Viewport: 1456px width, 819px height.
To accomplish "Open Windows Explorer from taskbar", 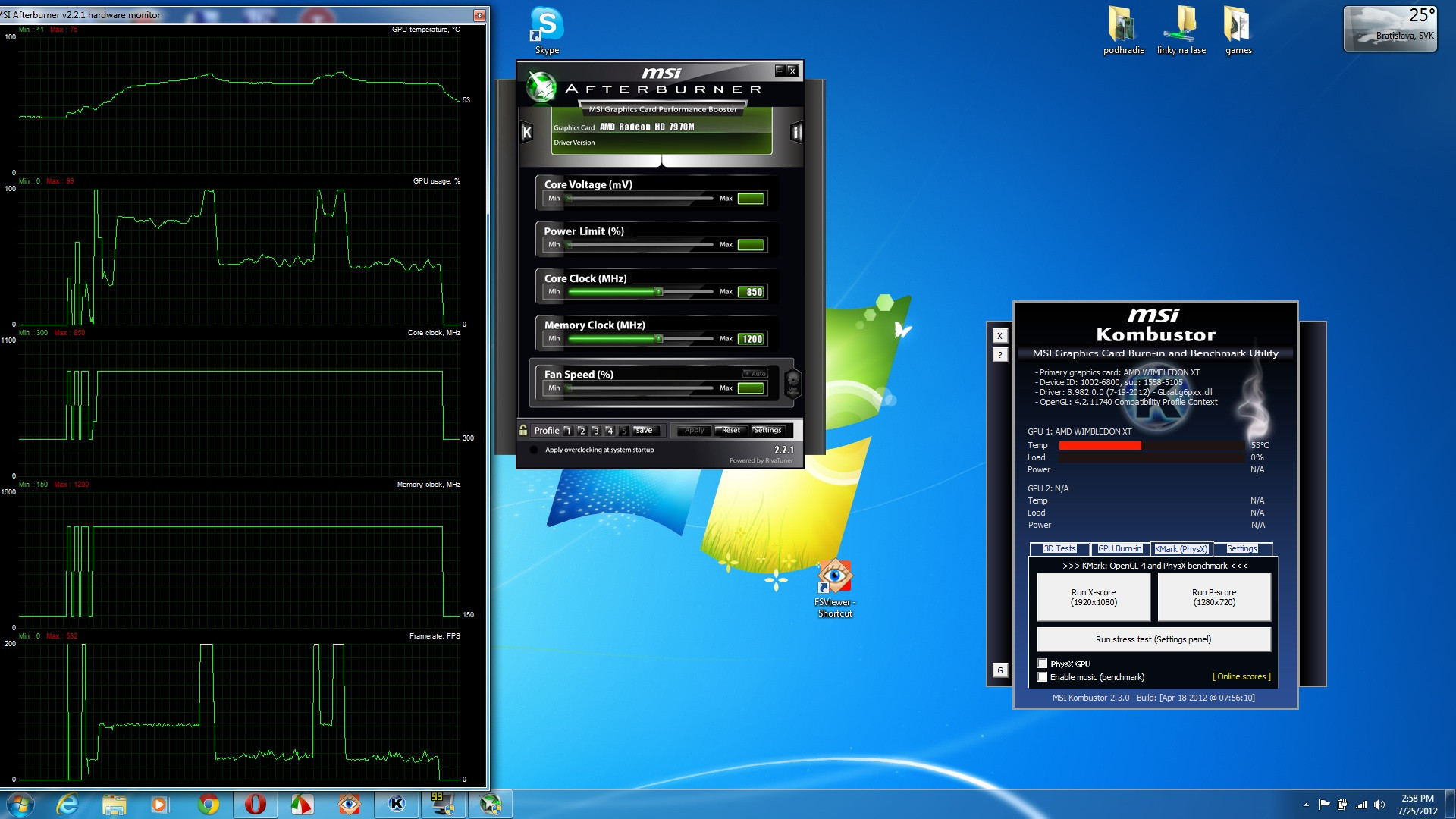I will 114,804.
